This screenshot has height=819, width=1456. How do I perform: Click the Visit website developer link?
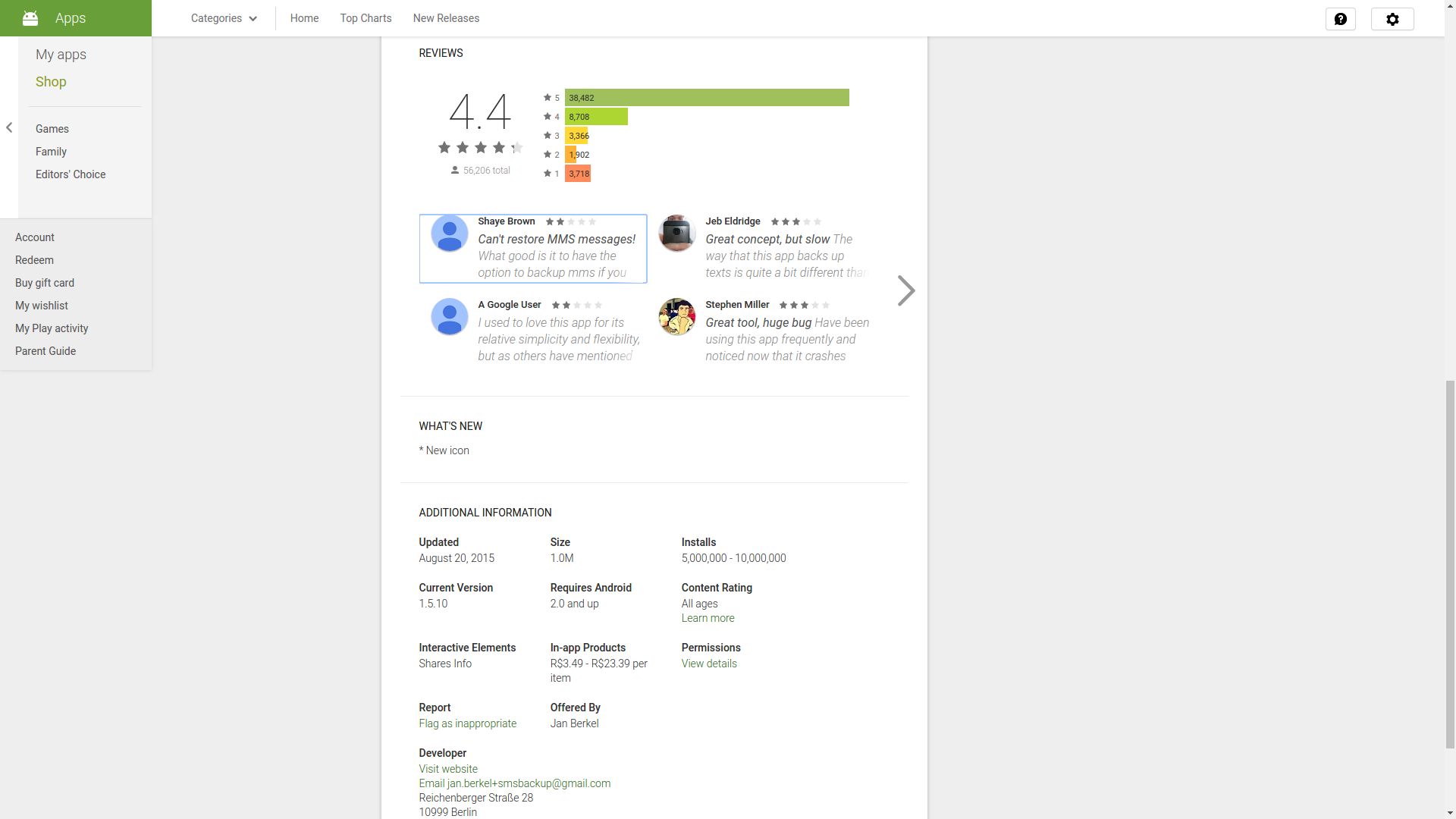[447, 769]
